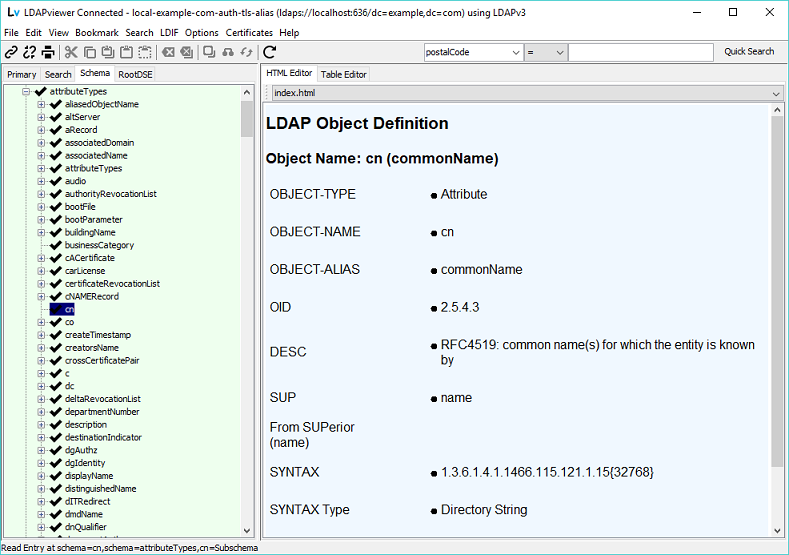This screenshot has width=789, height=555.
Task: Click the syntax OID 1.3.6.1.4.1.1466.115.121.1.15{32768}
Action: click(x=547, y=472)
